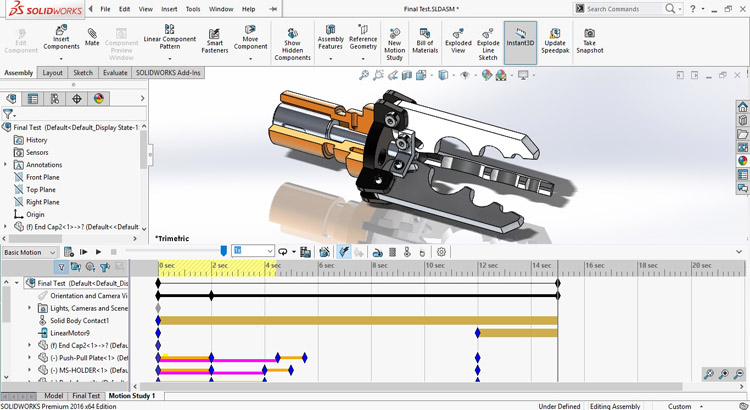The image size is (750, 410).
Task: Create a New Motion Study
Action: pos(394,44)
